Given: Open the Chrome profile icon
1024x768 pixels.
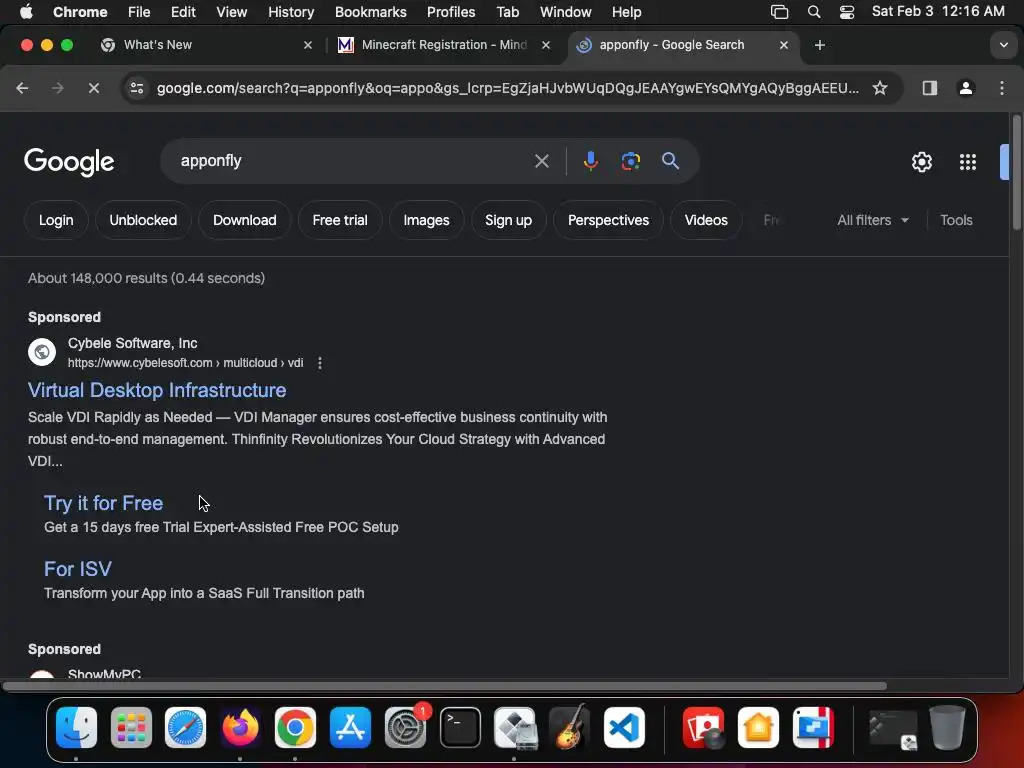Looking at the screenshot, I should coord(966,88).
